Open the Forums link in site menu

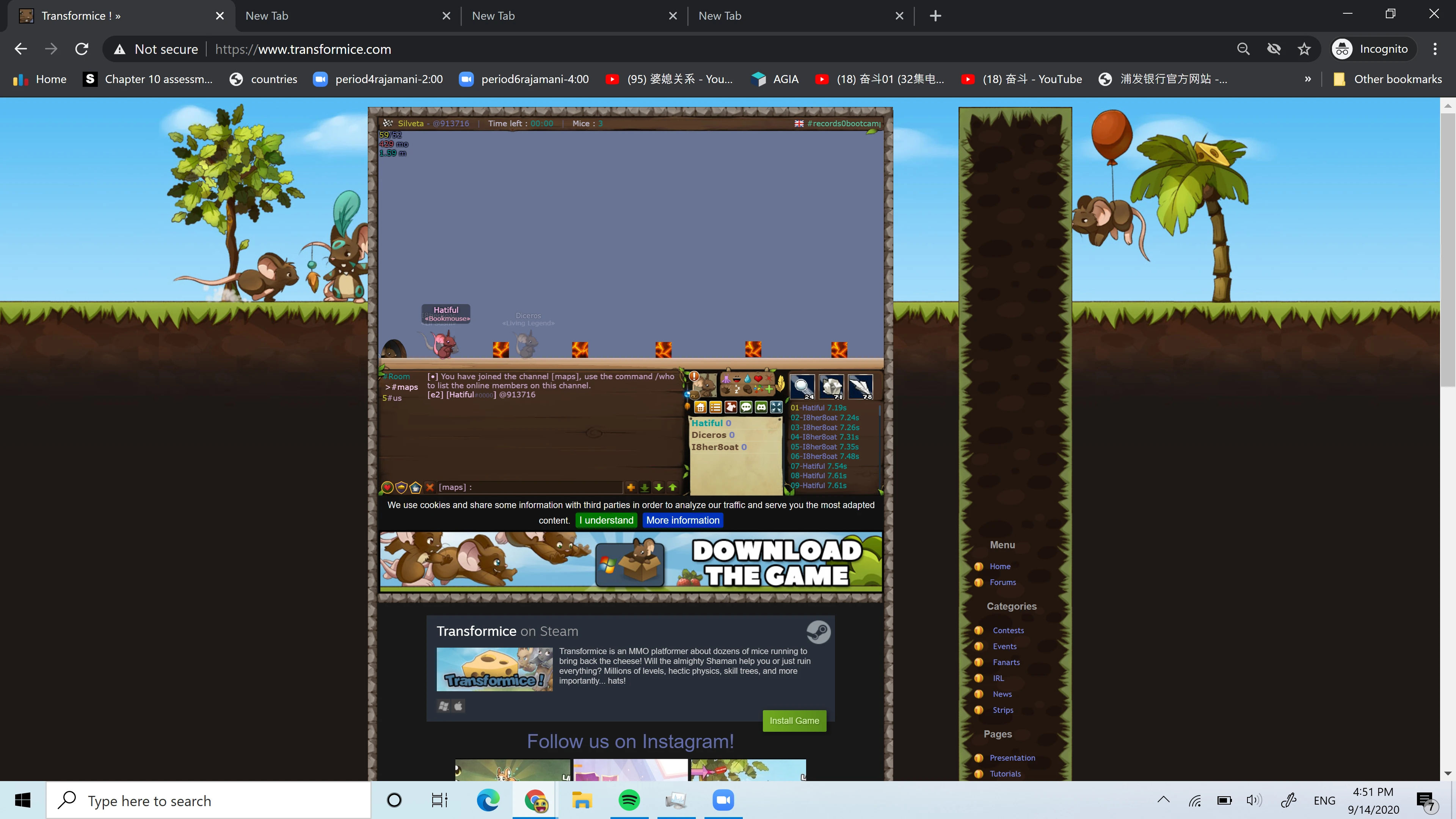(x=1003, y=582)
